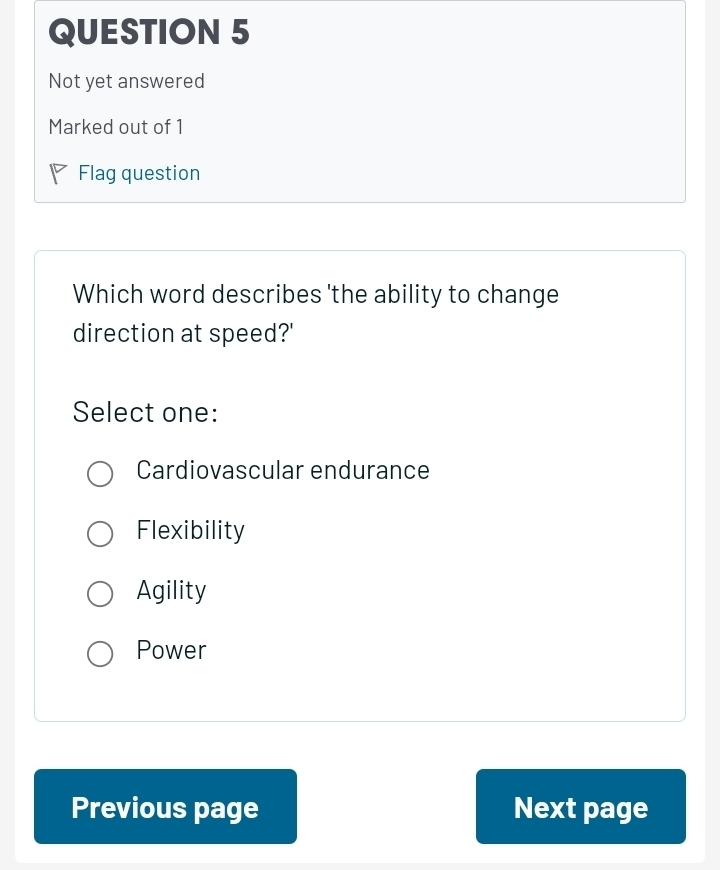The height and width of the screenshot is (870, 720).
Task: Click the Not yet answered status text
Action: click(126, 81)
